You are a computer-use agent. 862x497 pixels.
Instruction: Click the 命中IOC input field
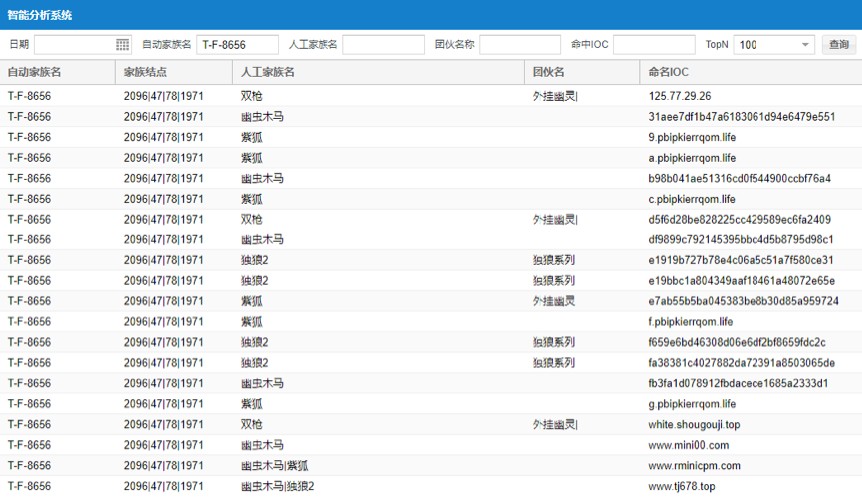(654, 45)
